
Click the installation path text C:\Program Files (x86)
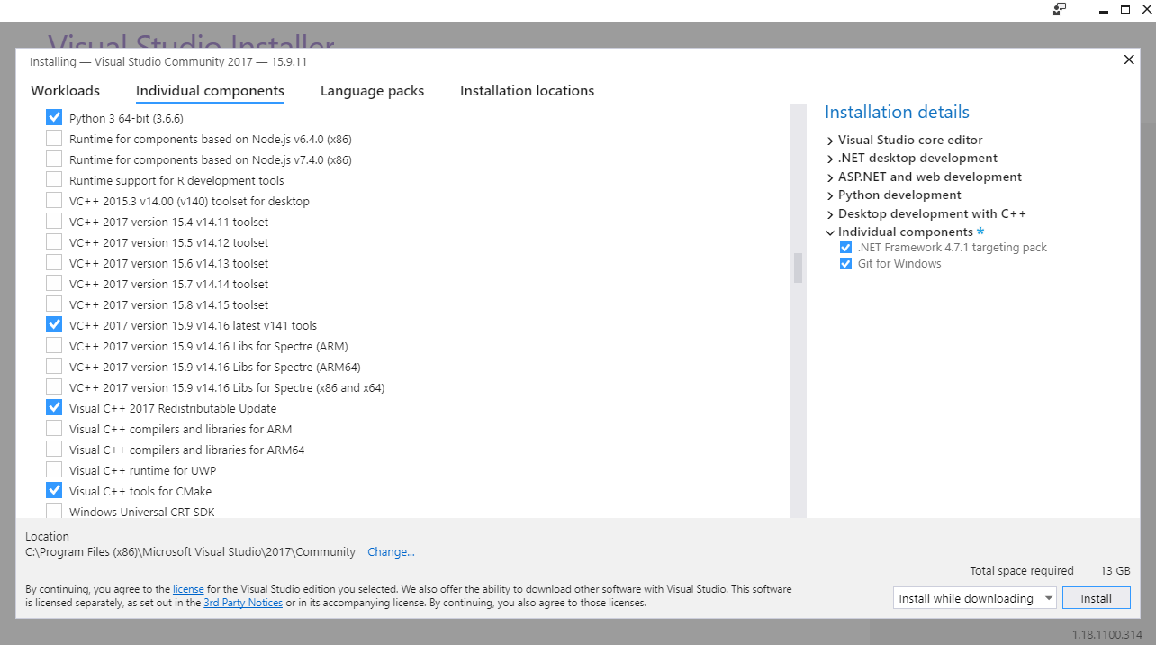[x=190, y=551]
